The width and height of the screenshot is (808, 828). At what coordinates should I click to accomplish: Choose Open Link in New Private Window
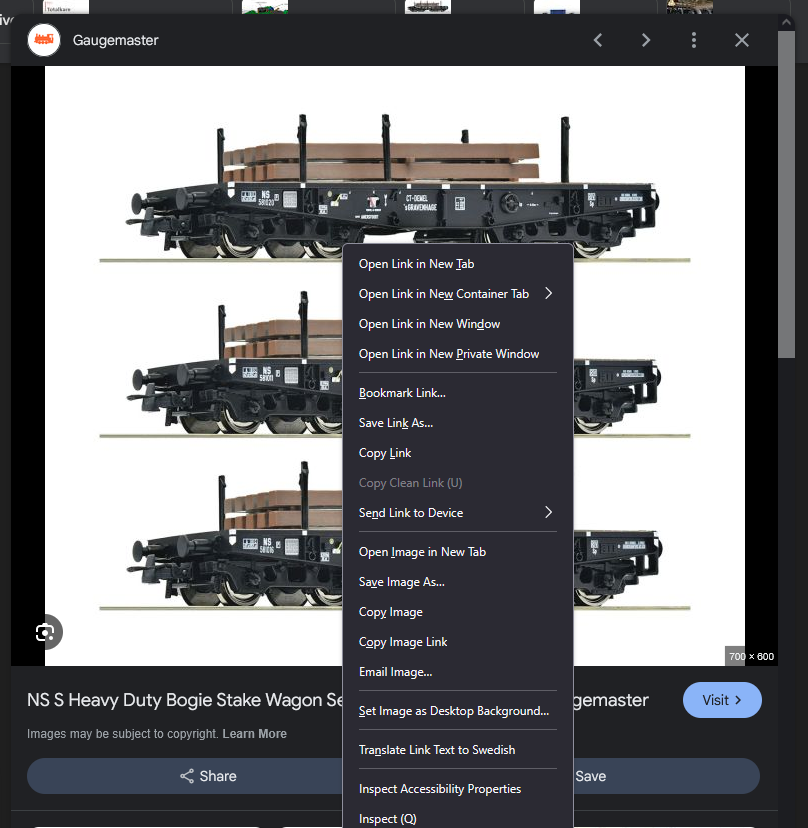[x=448, y=354]
